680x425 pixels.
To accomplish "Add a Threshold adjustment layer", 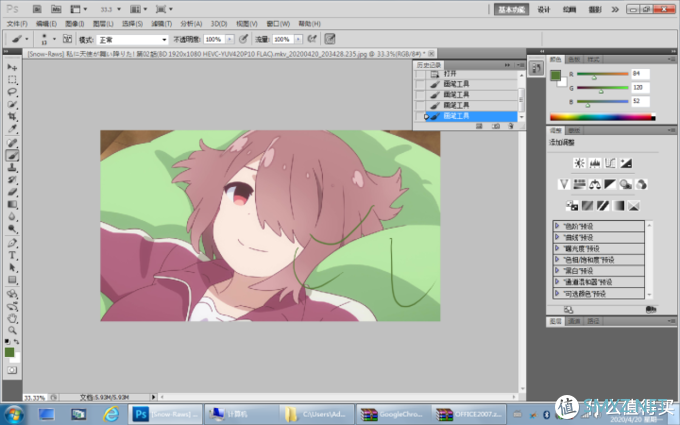I will [x=602, y=206].
